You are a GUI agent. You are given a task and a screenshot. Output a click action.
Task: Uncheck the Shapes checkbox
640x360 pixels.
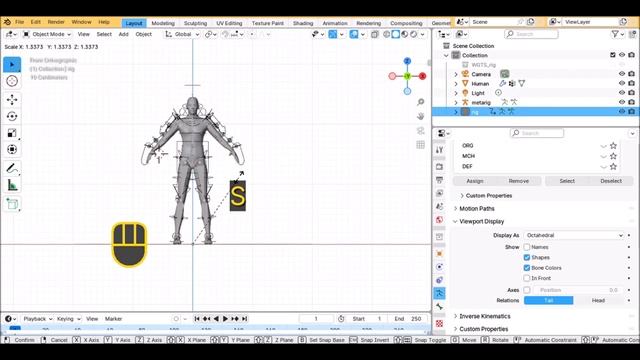click(x=527, y=258)
